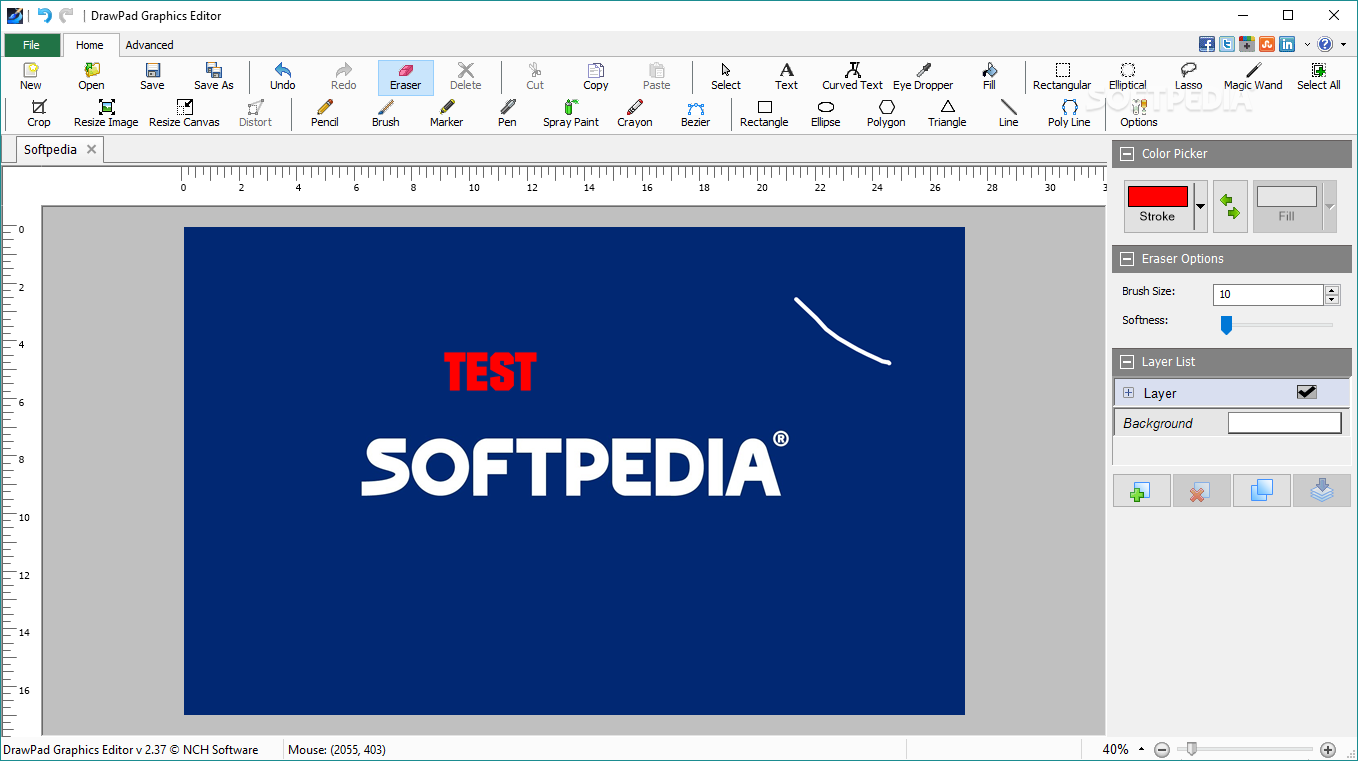This screenshot has height=761, width=1358.
Task: Swap stroke and fill colors
Action: pyautogui.click(x=1230, y=206)
